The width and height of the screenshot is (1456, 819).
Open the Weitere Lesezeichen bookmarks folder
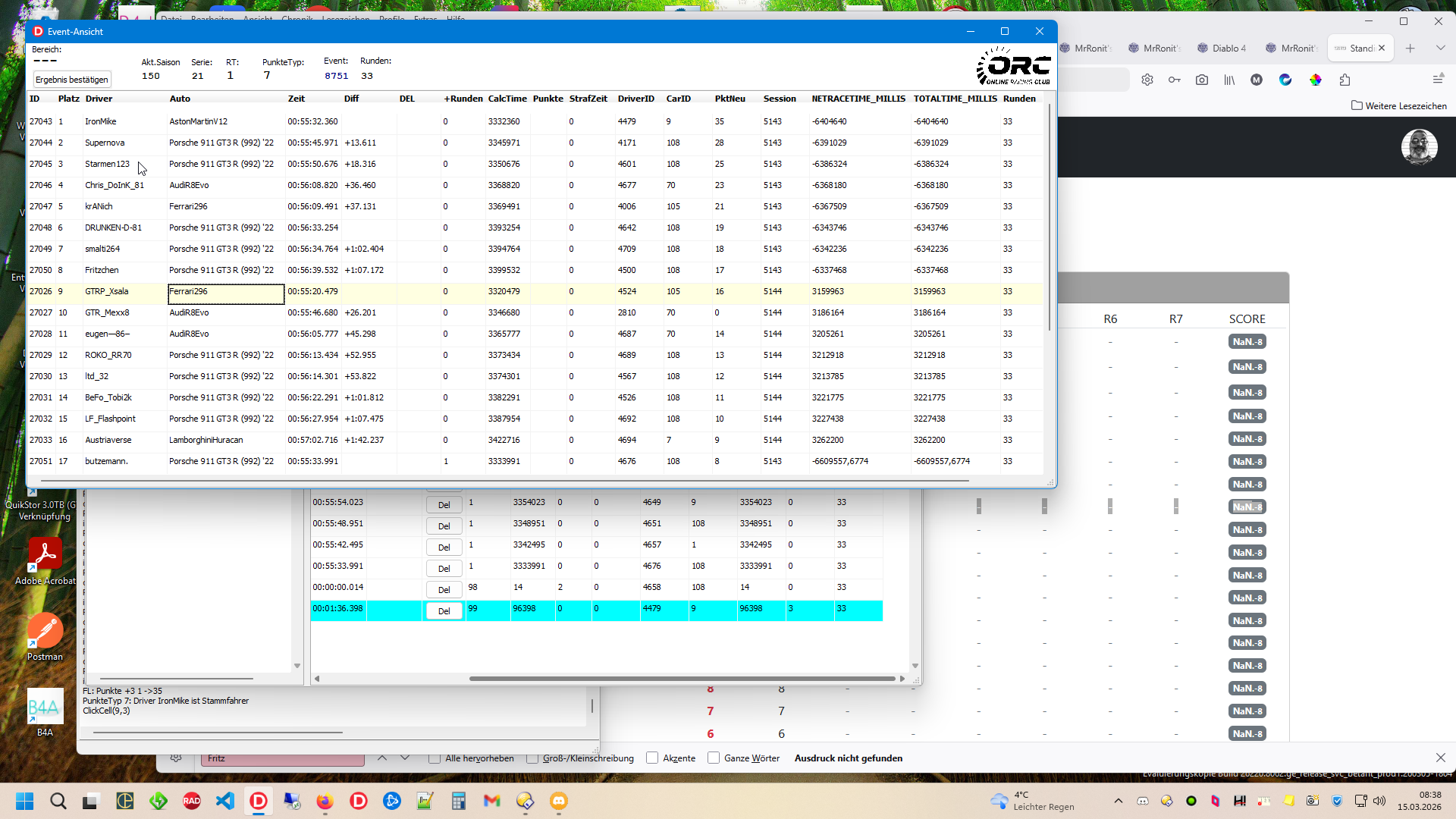[x=1399, y=105]
